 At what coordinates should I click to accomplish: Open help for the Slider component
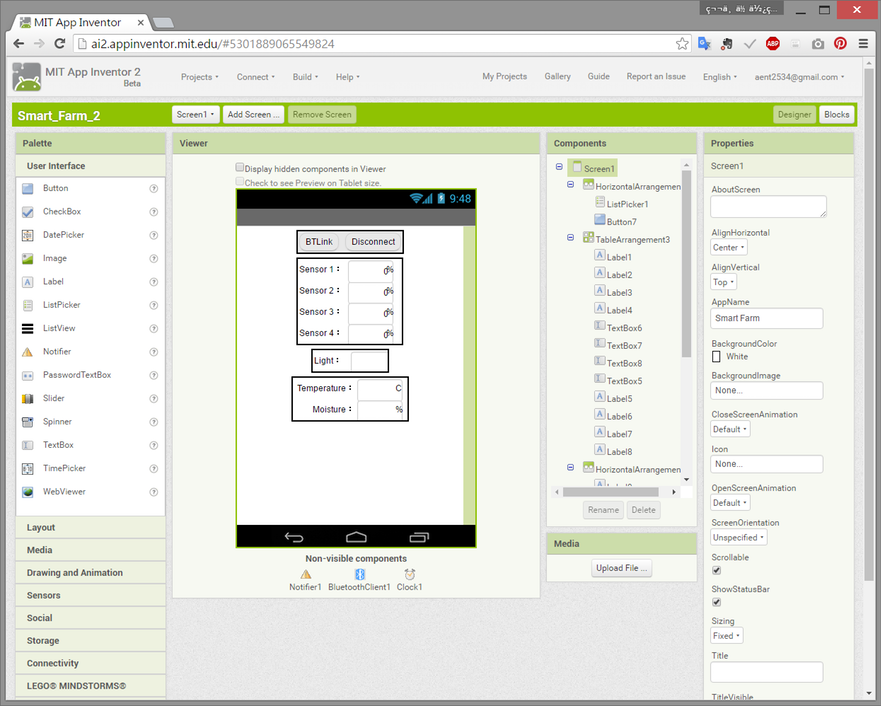[153, 399]
